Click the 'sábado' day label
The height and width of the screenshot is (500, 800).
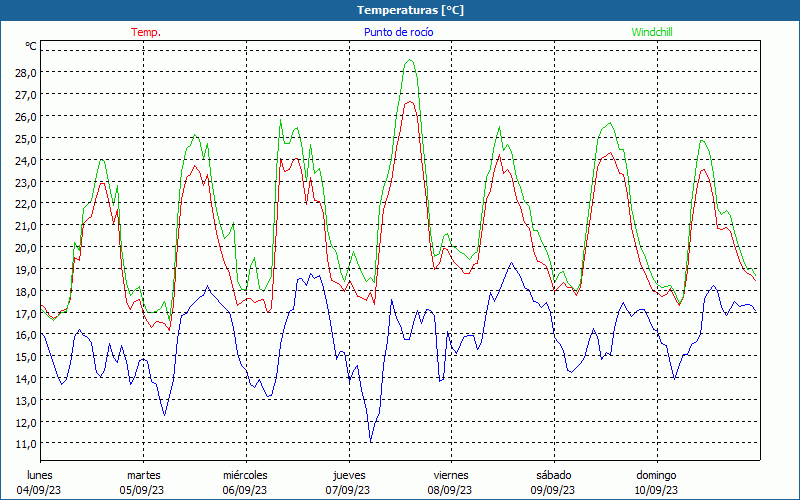pyautogui.click(x=554, y=475)
